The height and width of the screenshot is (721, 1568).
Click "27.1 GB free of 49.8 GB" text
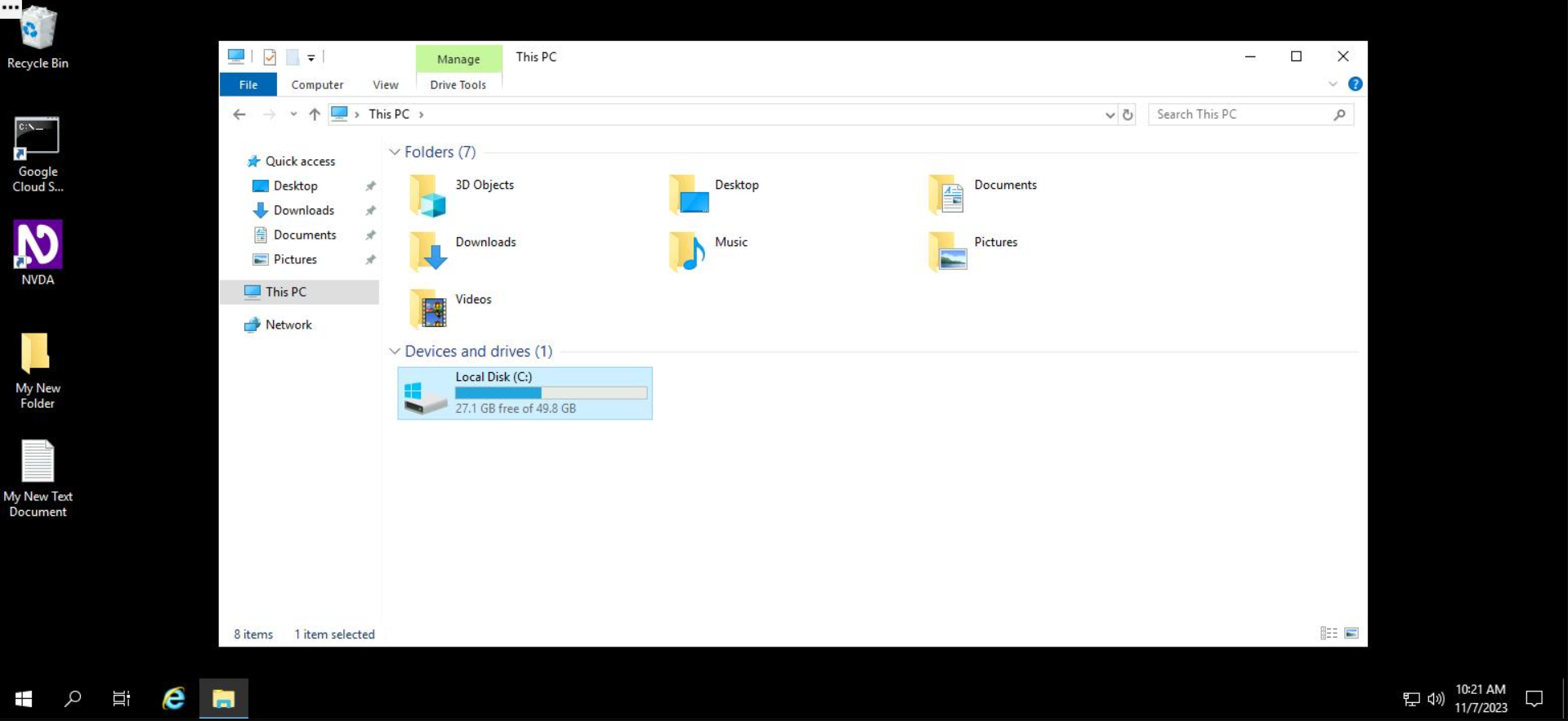[516, 409]
